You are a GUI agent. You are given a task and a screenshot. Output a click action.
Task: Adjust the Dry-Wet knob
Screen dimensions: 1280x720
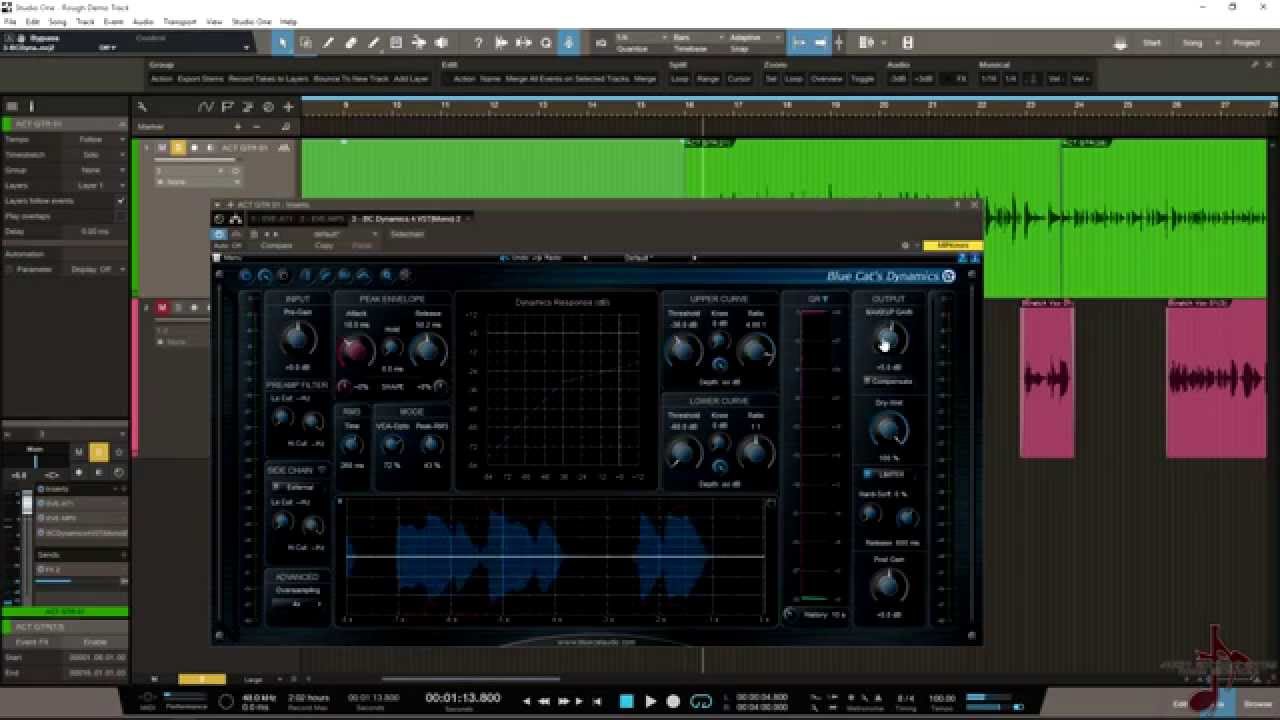[x=888, y=430]
